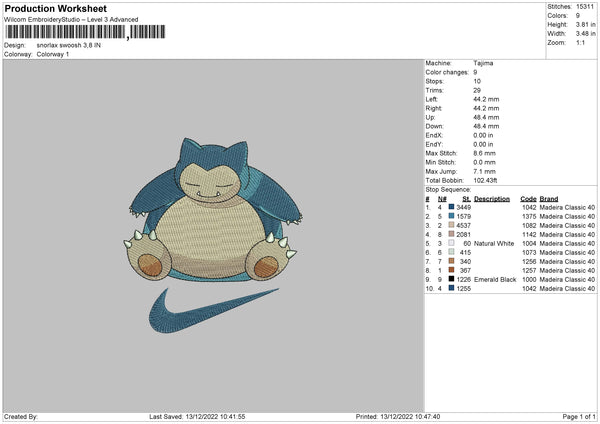Select design name 'snorlax swoosh 3,8 IN'
This screenshot has width=600, height=424.
[x=68, y=45]
